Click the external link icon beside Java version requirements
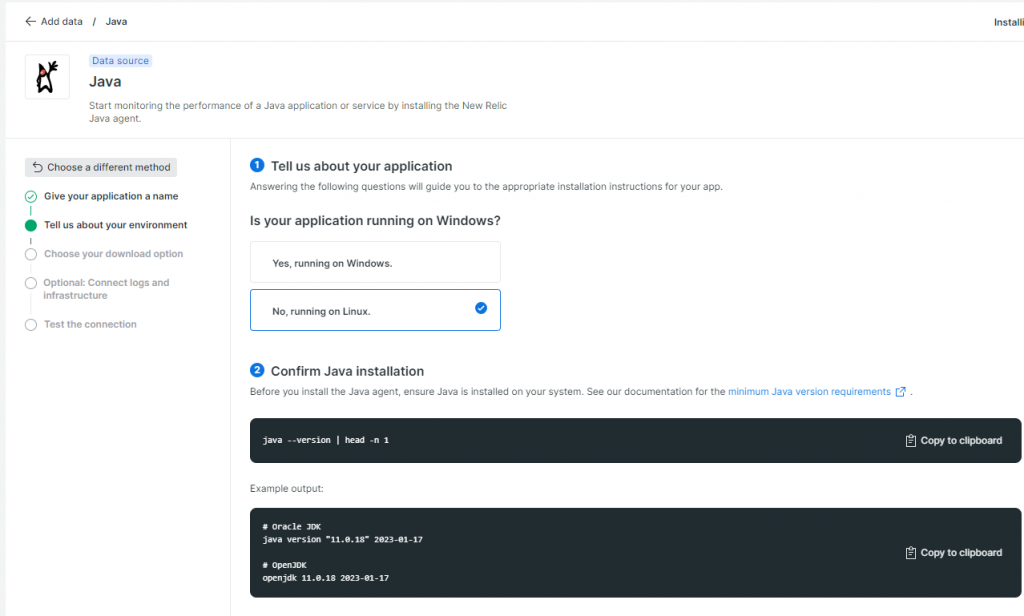 pyautogui.click(x=901, y=392)
